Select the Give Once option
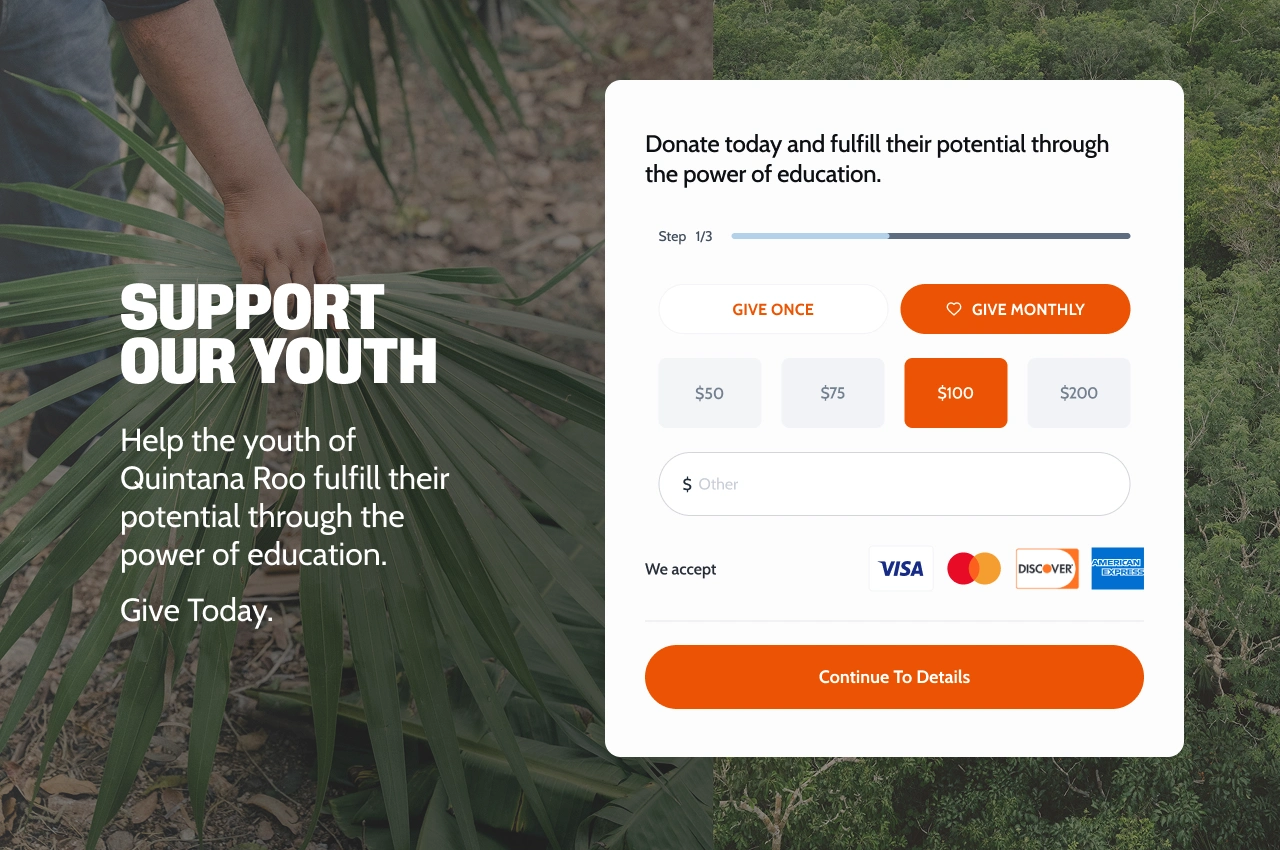The height and width of the screenshot is (850, 1280). click(x=773, y=309)
